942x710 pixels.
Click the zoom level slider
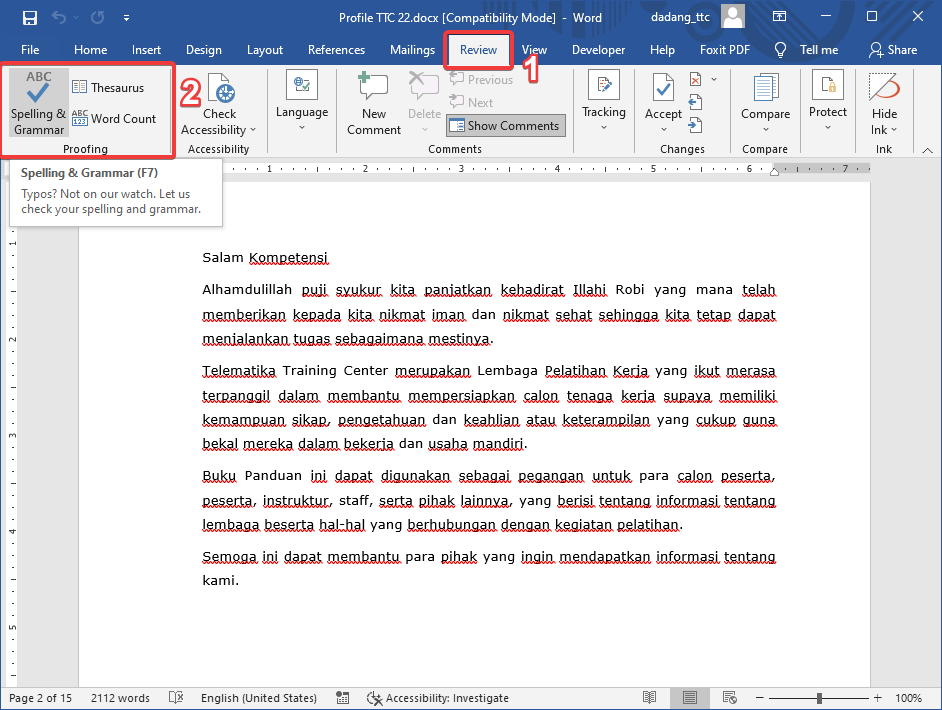pos(820,697)
